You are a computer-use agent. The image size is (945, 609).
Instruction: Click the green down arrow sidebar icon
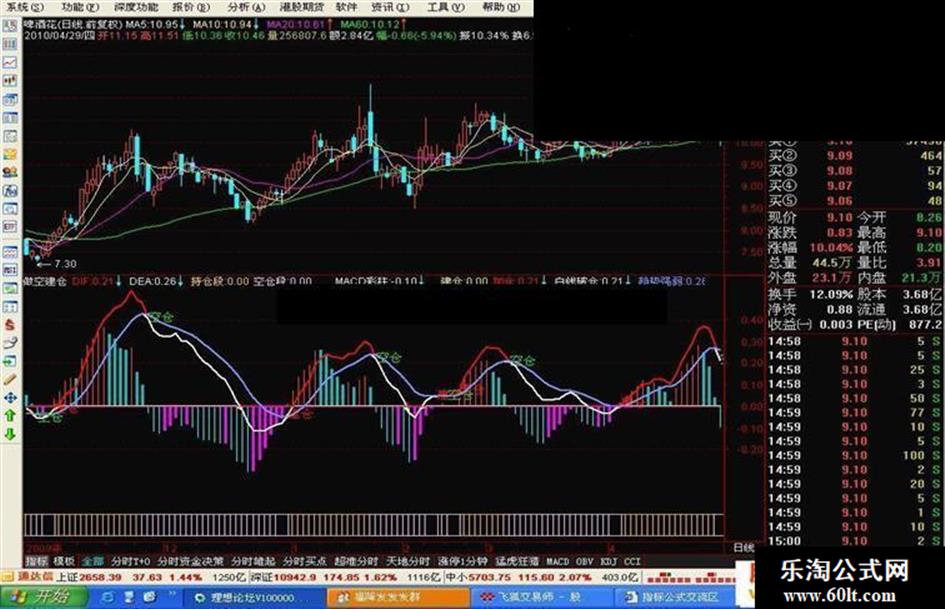pyautogui.click(x=10, y=434)
